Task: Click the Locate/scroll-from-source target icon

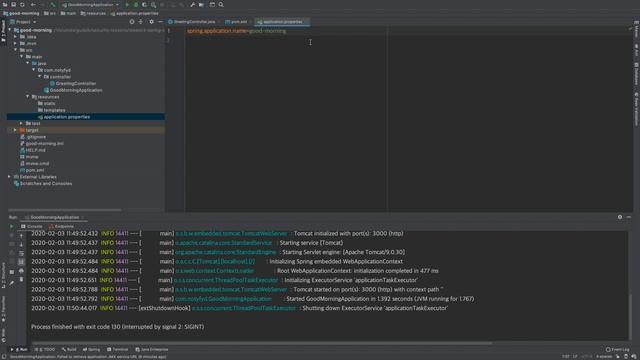Action: 132,22
